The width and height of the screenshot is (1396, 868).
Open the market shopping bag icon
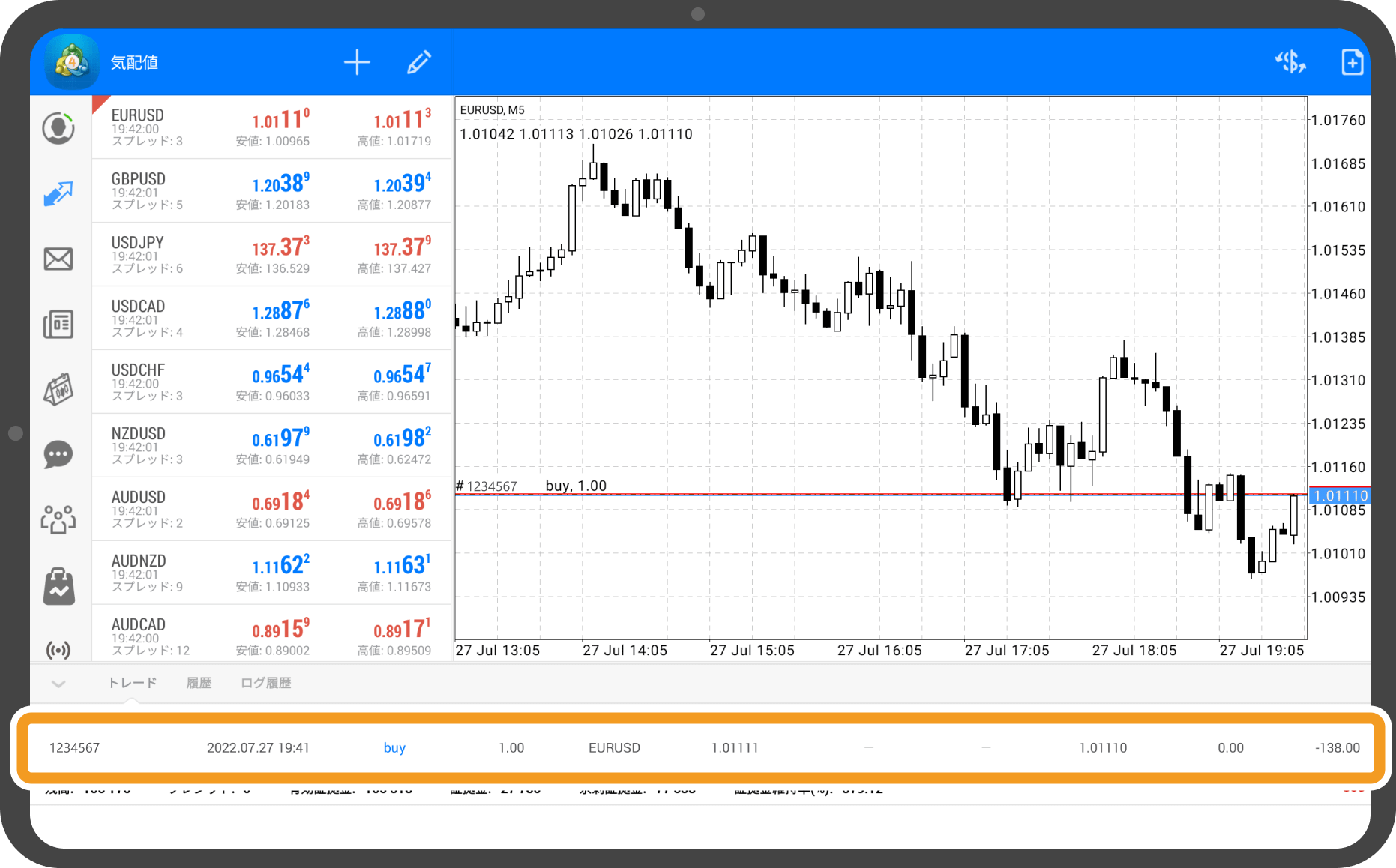pyautogui.click(x=58, y=586)
